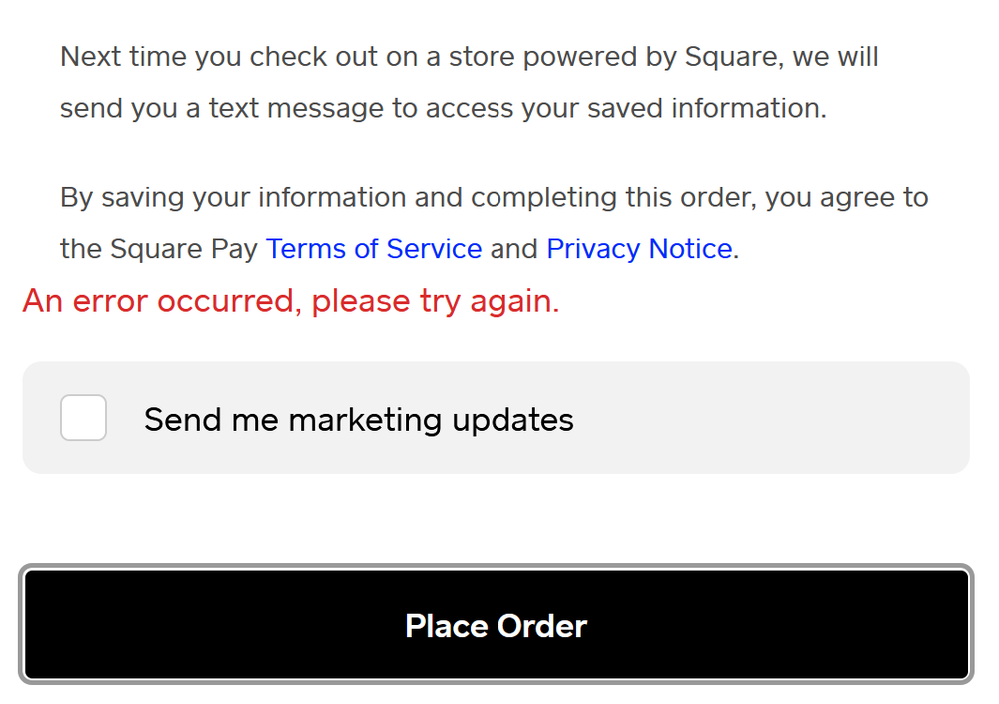The width and height of the screenshot is (999, 704).
Task: Click the words "Square Pay" in the agreement
Action: tap(185, 249)
